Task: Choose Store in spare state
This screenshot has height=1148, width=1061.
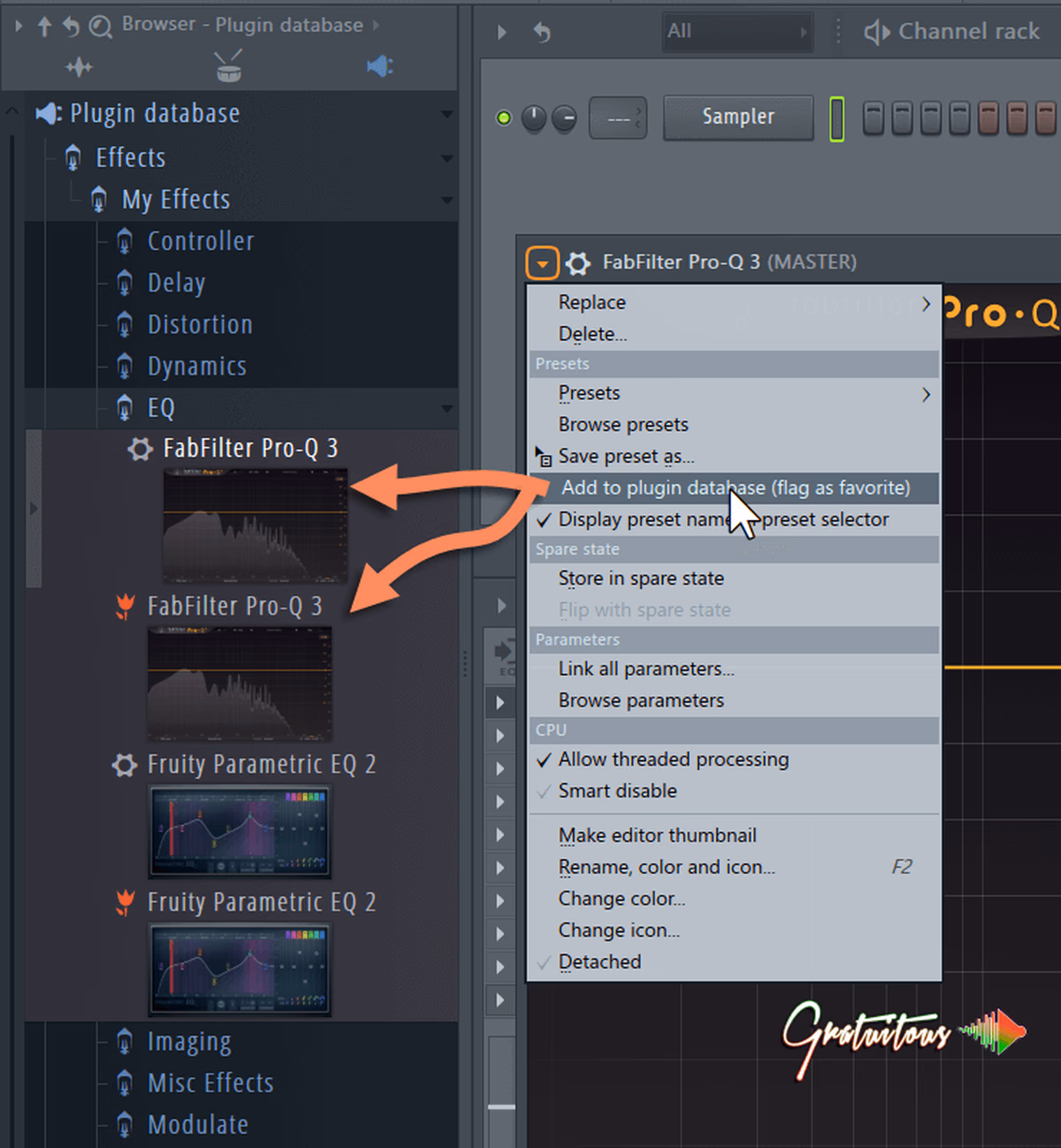Action: click(x=734, y=578)
